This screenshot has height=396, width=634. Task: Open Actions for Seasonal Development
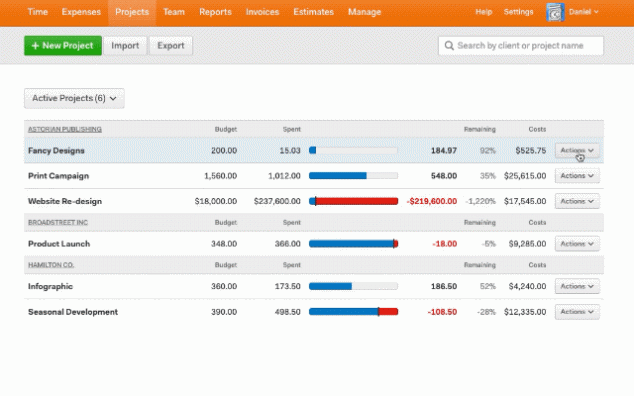click(577, 312)
